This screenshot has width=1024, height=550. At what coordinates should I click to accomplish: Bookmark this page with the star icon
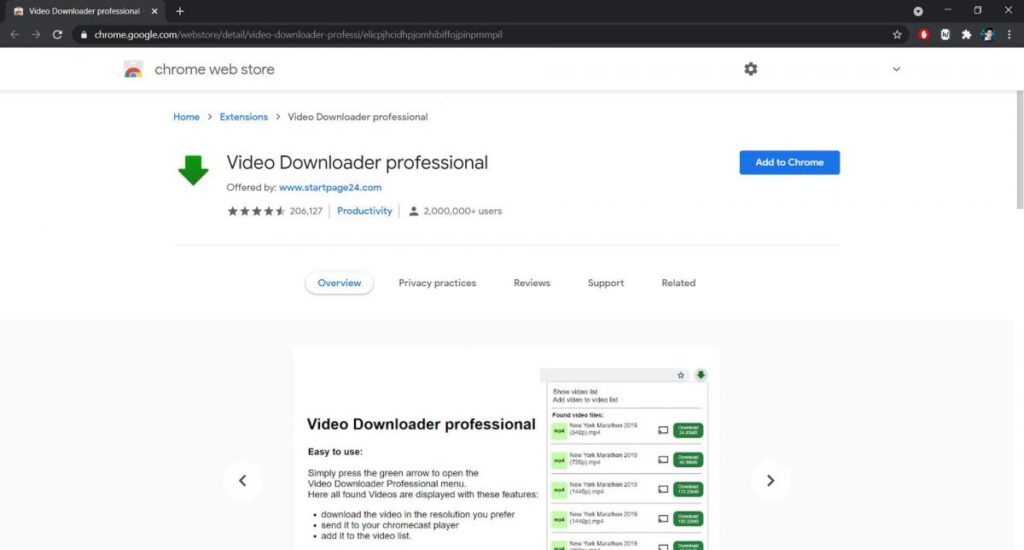897,35
